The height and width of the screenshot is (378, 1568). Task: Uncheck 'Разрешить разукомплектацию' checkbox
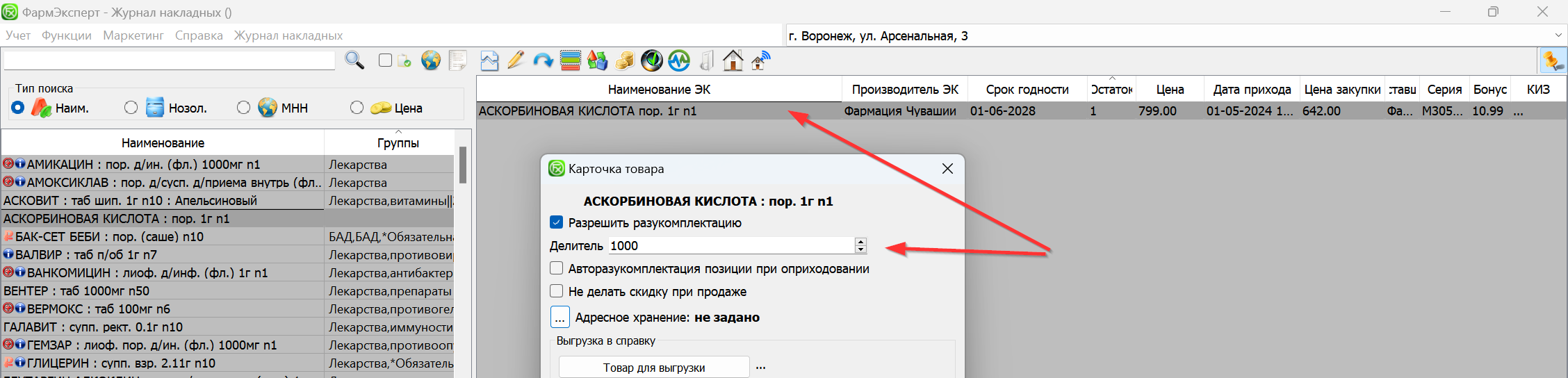point(556,223)
